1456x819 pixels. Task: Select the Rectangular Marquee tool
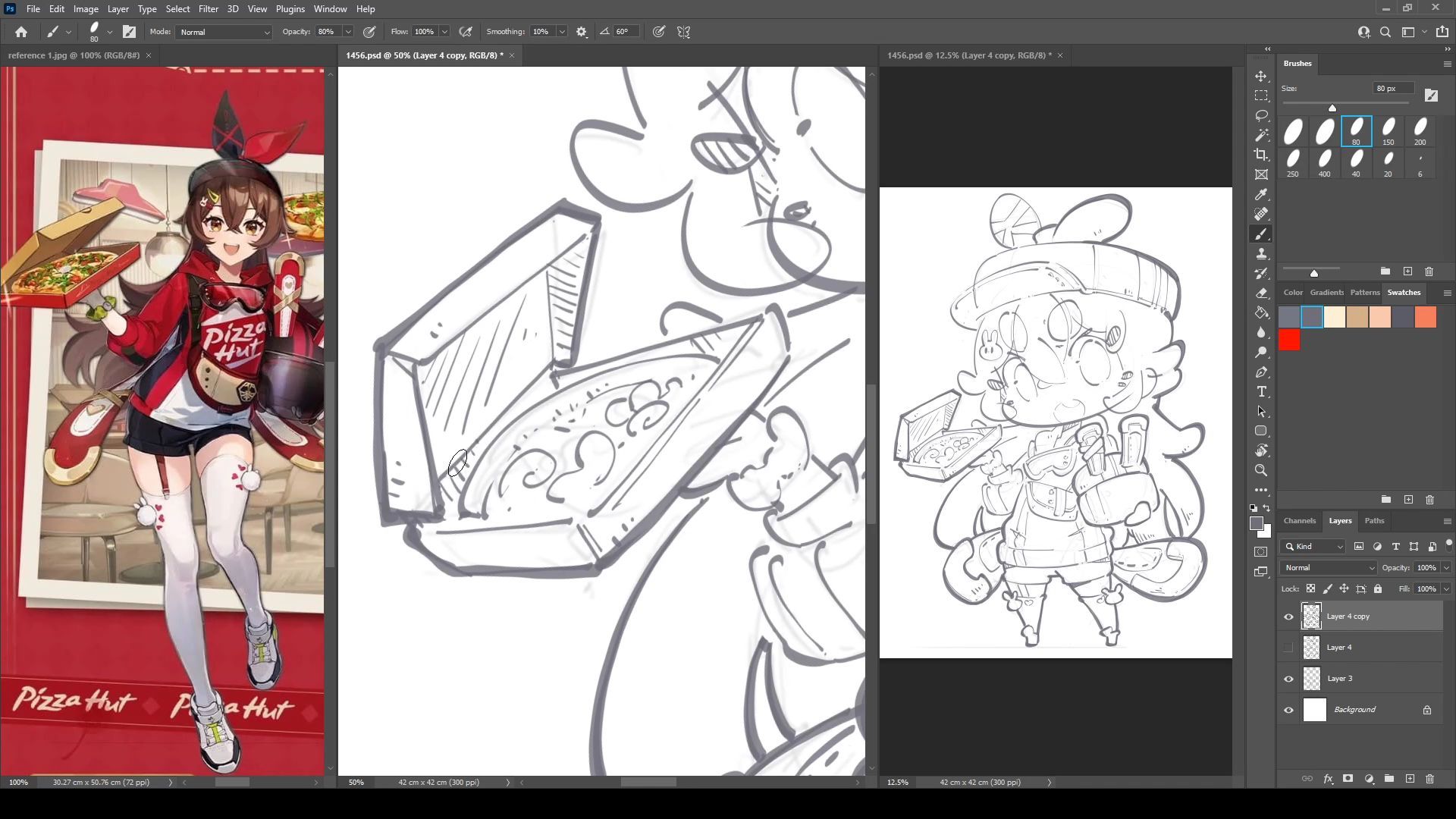[x=1261, y=96]
